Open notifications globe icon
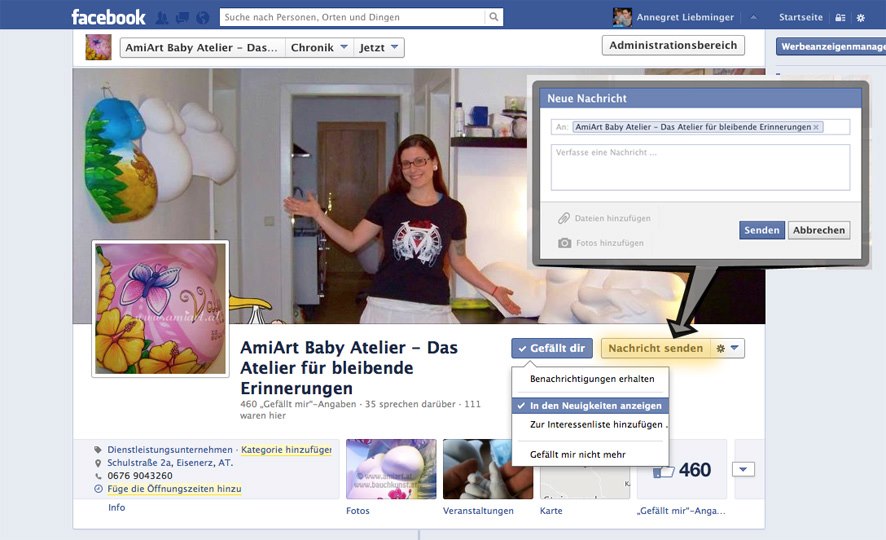886x540 pixels. tap(202, 18)
